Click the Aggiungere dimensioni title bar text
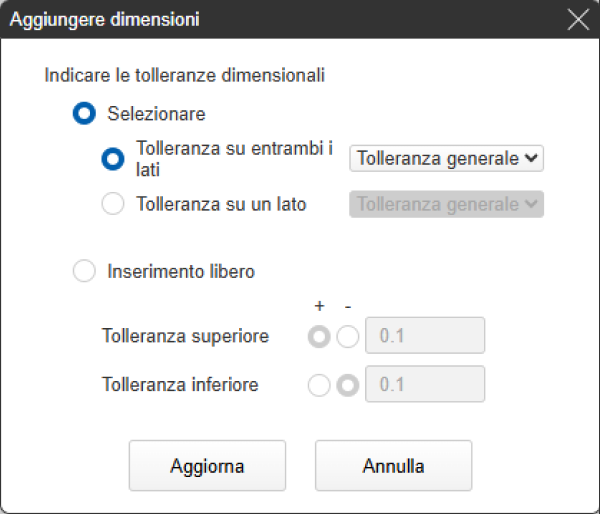 [x=103, y=20]
